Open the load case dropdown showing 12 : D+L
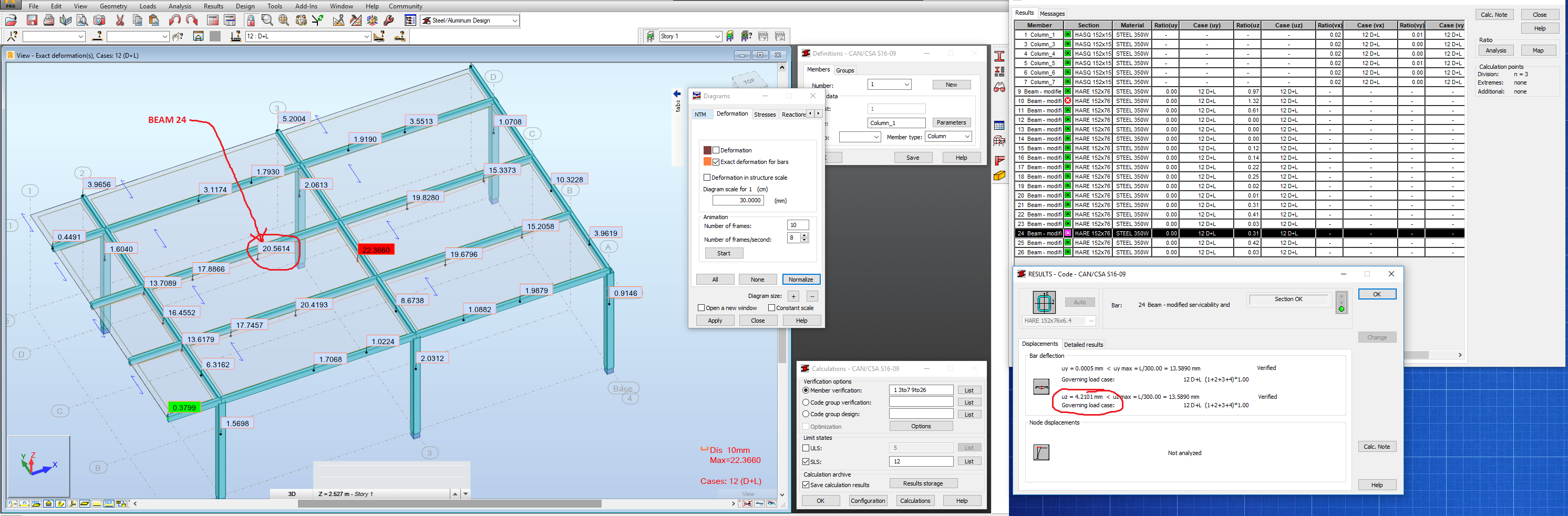1568x516 pixels. pyautogui.click(x=368, y=36)
